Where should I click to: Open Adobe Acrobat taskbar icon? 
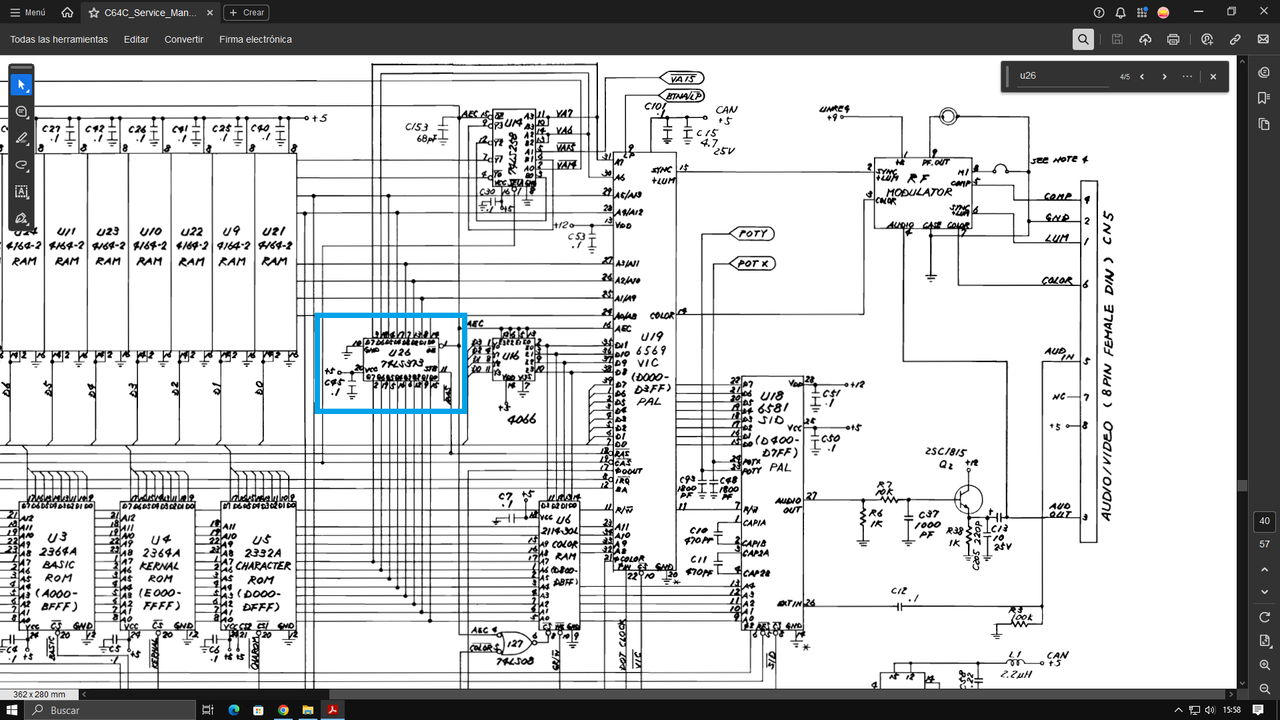[334, 709]
